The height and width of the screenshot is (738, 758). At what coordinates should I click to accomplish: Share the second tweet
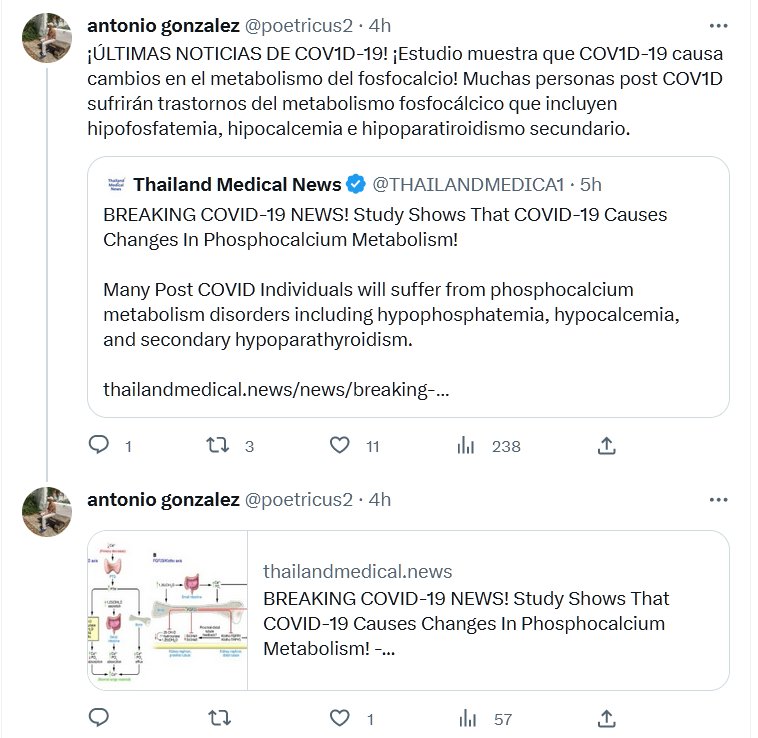click(606, 717)
